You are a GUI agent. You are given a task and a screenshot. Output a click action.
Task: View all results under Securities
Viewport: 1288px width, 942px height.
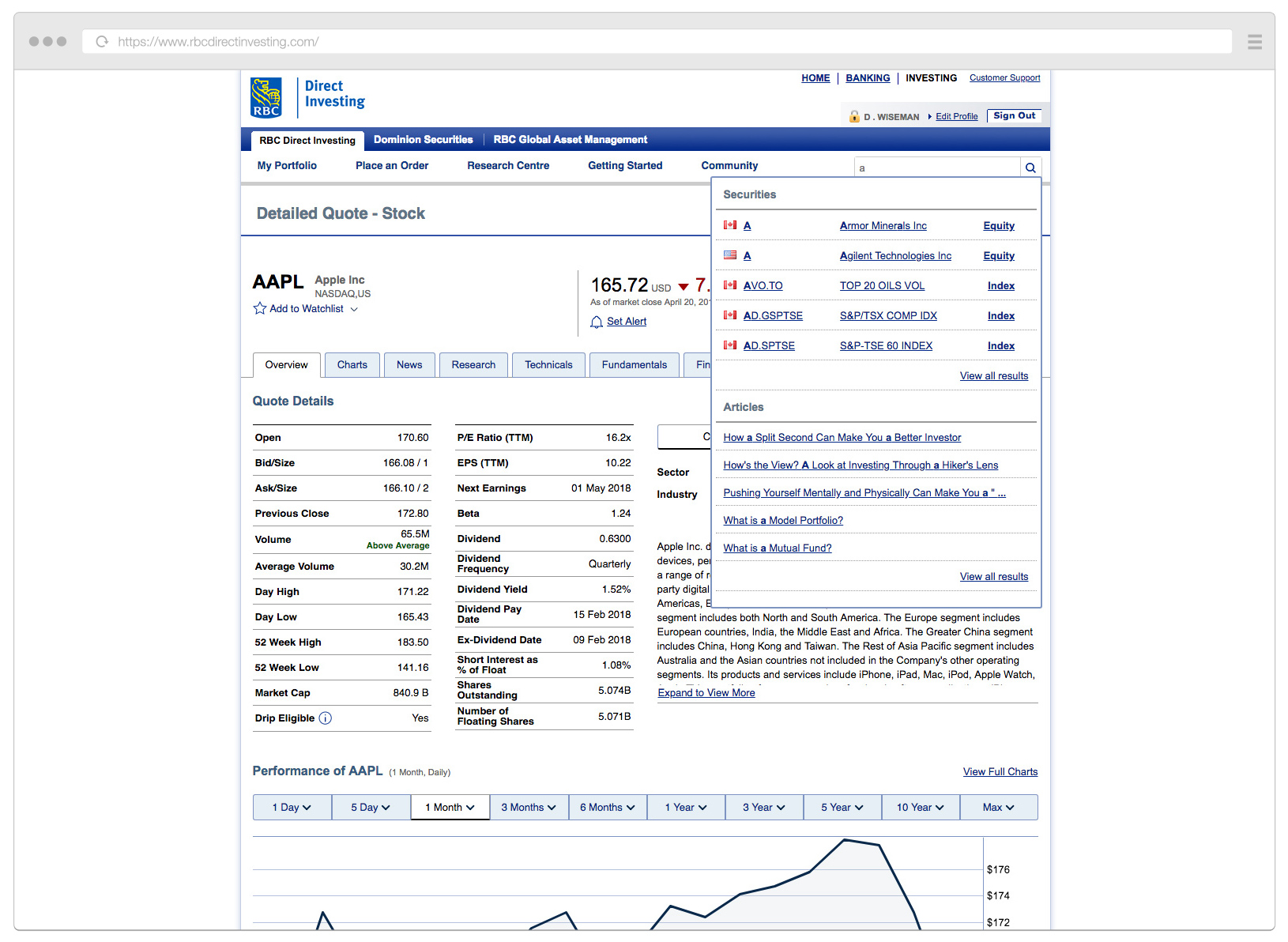point(994,376)
